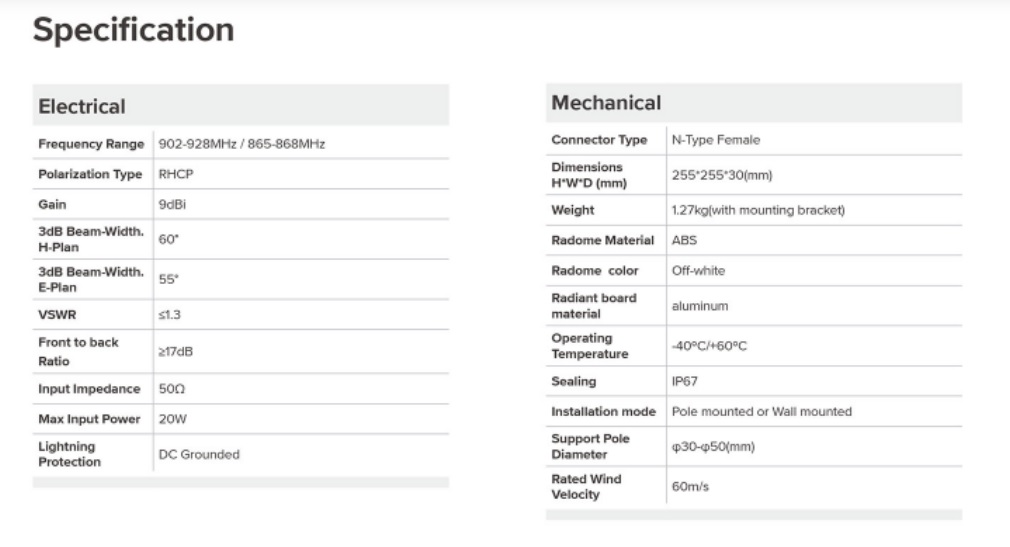This screenshot has width=1010, height=547.
Task: Select the Electrical table header
Action: click(82, 106)
